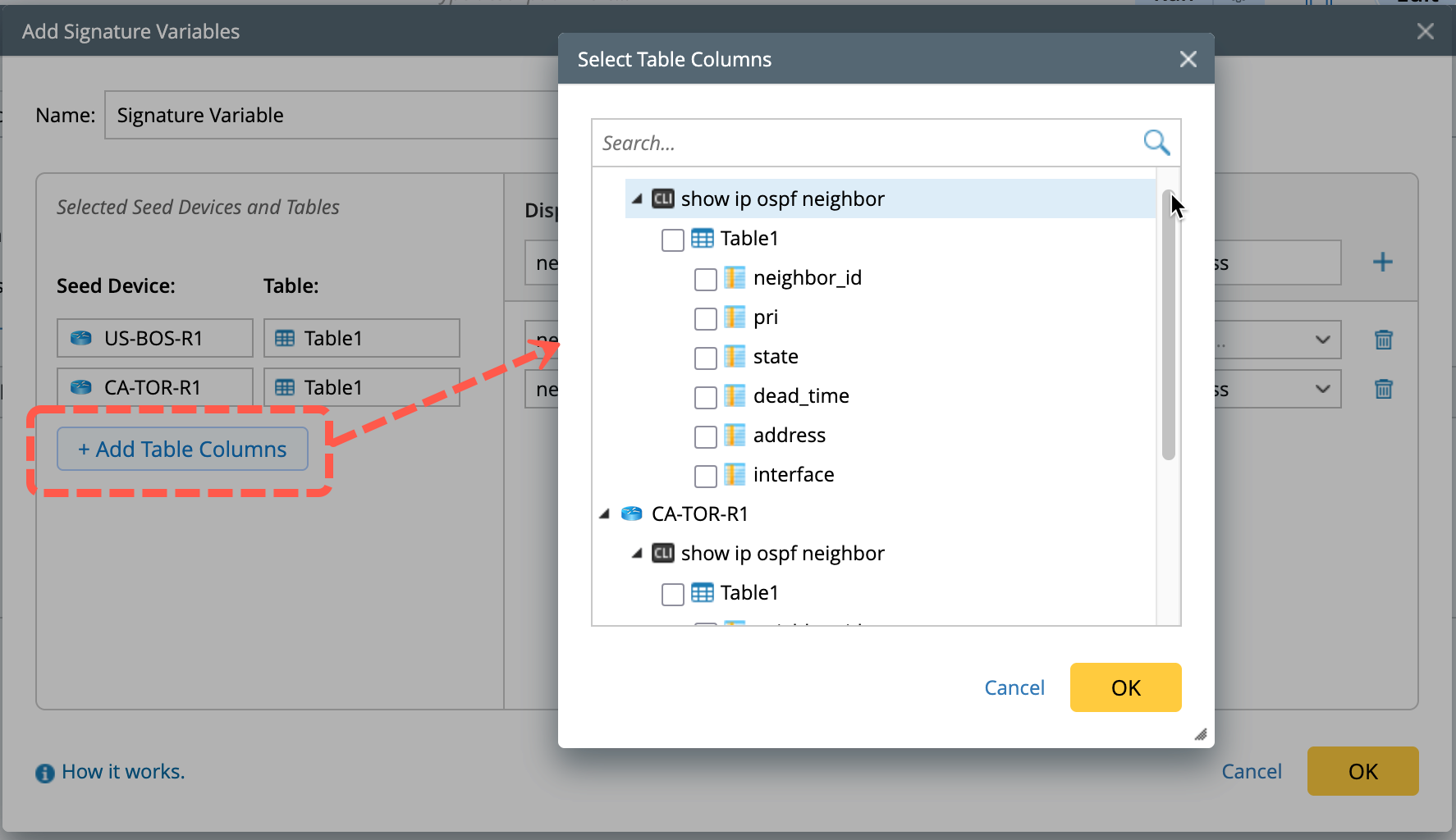Delete first variable row with trash icon

pyautogui.click(x=1383, y=340)
